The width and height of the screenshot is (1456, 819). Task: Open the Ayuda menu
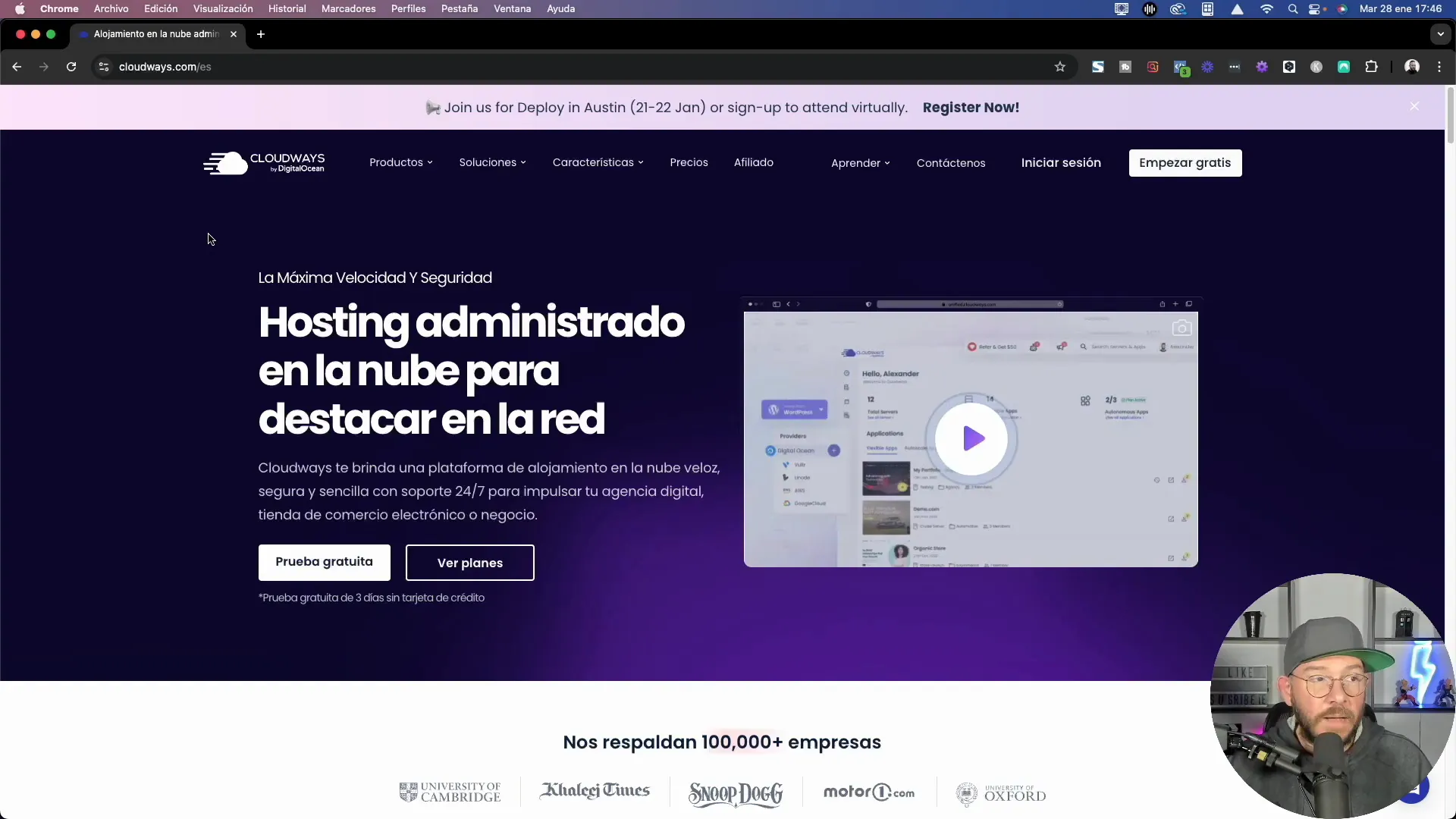pyautogui.click(x=561, y=9)
